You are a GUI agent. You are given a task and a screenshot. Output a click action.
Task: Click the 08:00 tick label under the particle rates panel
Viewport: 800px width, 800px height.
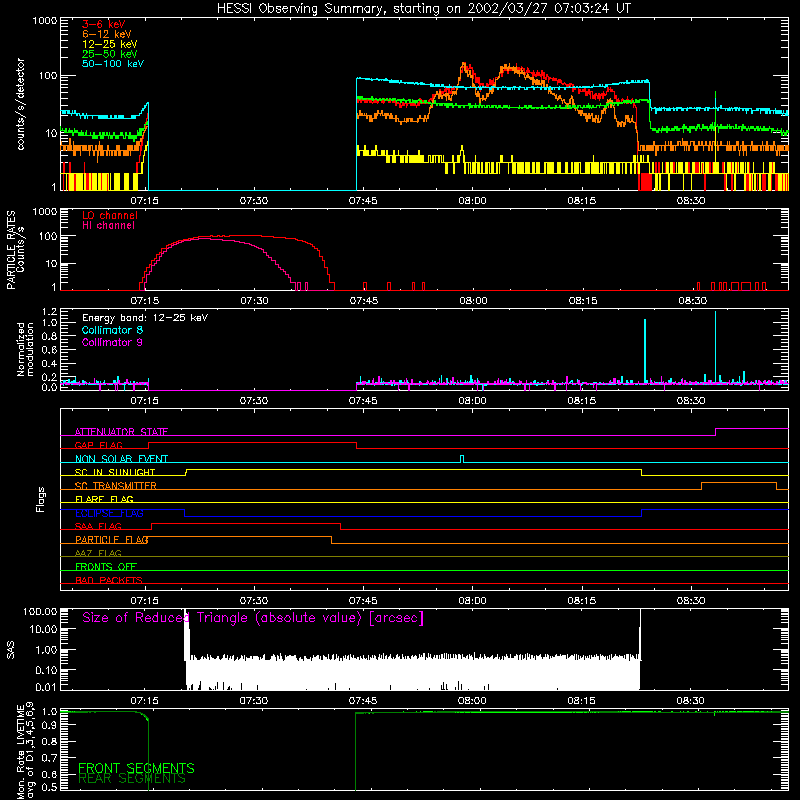(473, 301)
